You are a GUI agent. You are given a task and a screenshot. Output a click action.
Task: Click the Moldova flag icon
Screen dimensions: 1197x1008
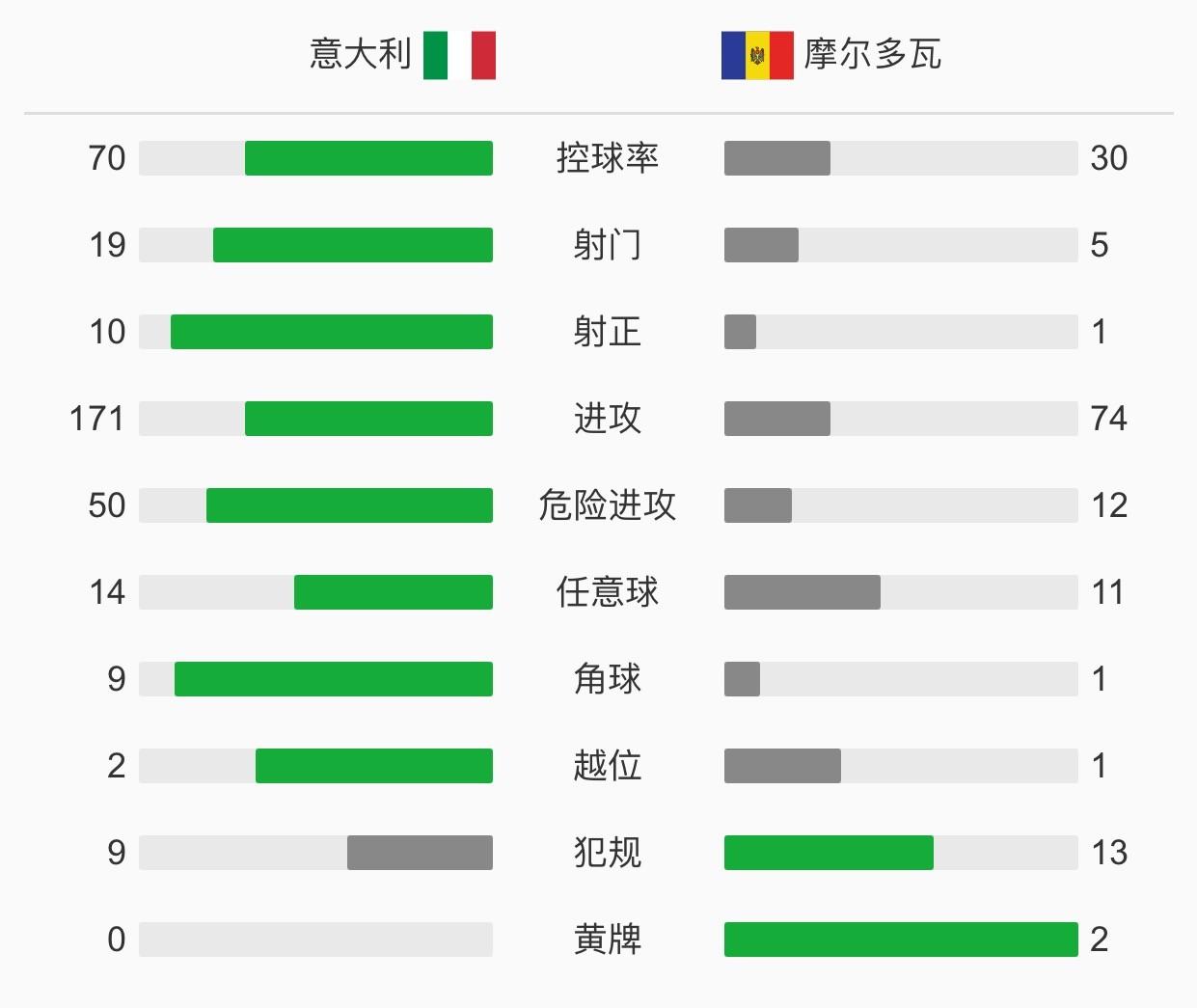[x=757, y=55]
